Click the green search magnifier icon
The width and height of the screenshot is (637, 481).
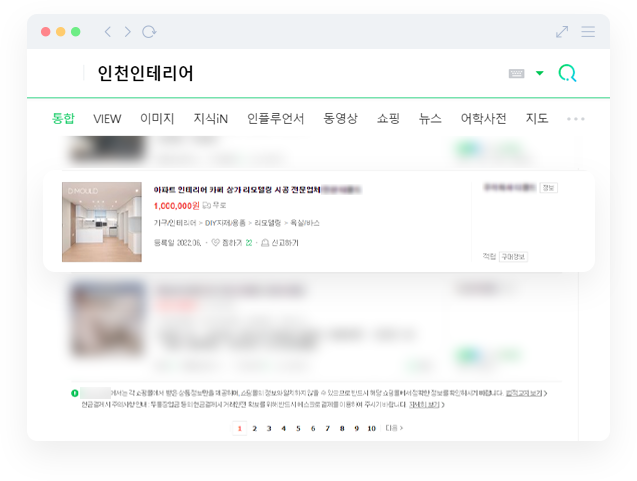pos(567,73)
